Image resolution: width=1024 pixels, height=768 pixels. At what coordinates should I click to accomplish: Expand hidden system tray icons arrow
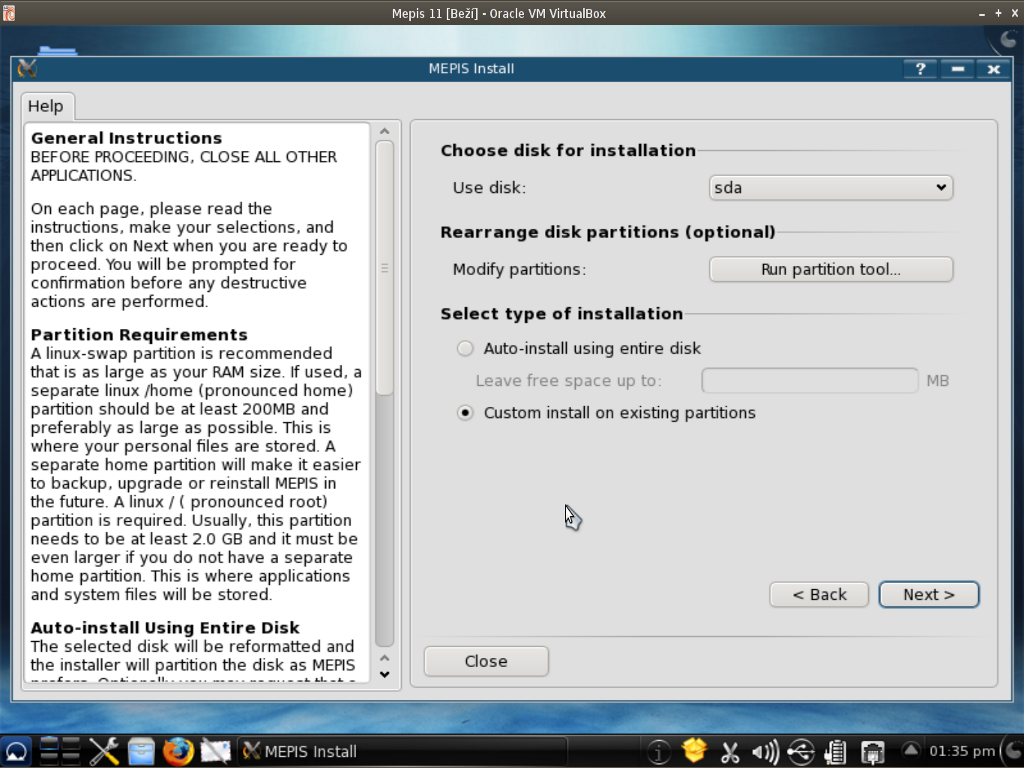911,750
